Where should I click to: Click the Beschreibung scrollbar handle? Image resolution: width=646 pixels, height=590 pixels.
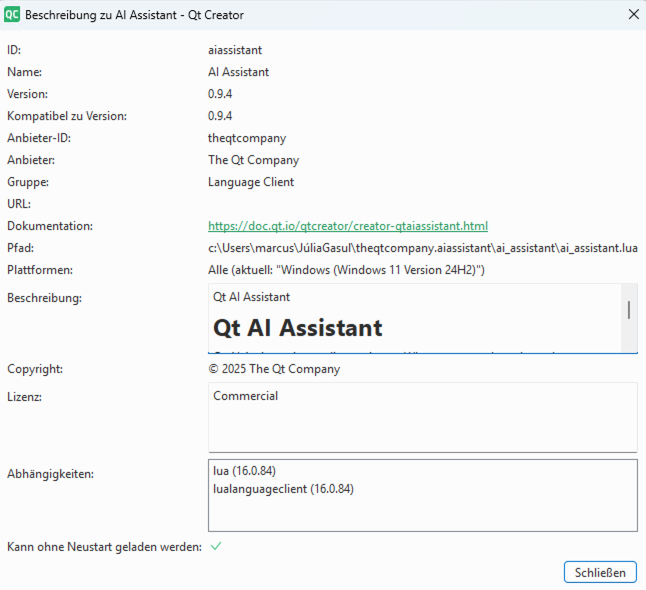[x=628, y=310]
